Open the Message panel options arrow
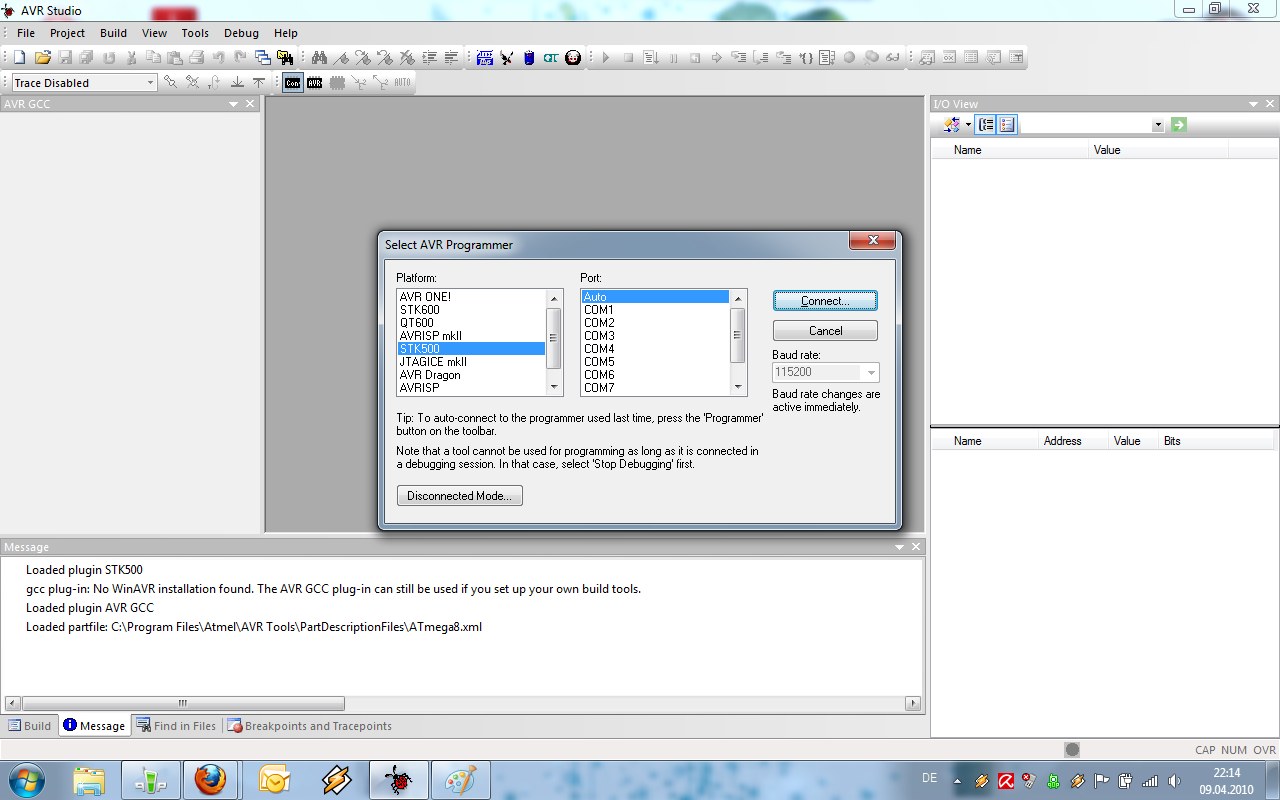Viewport: 1280px width, 800px height. coord(899,547)
